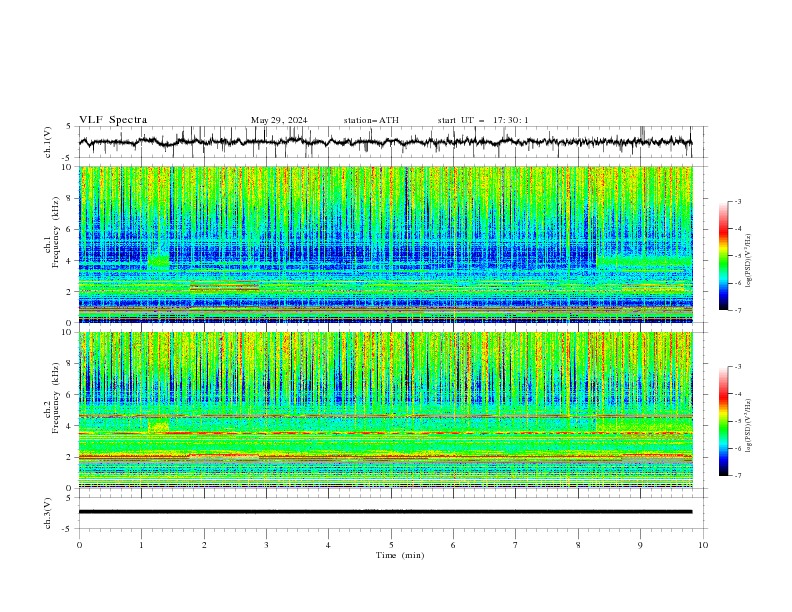This screenshot has height=612, width=792.
Task: Click the 'Time (min)' axis title
Action: coord(400,555)
